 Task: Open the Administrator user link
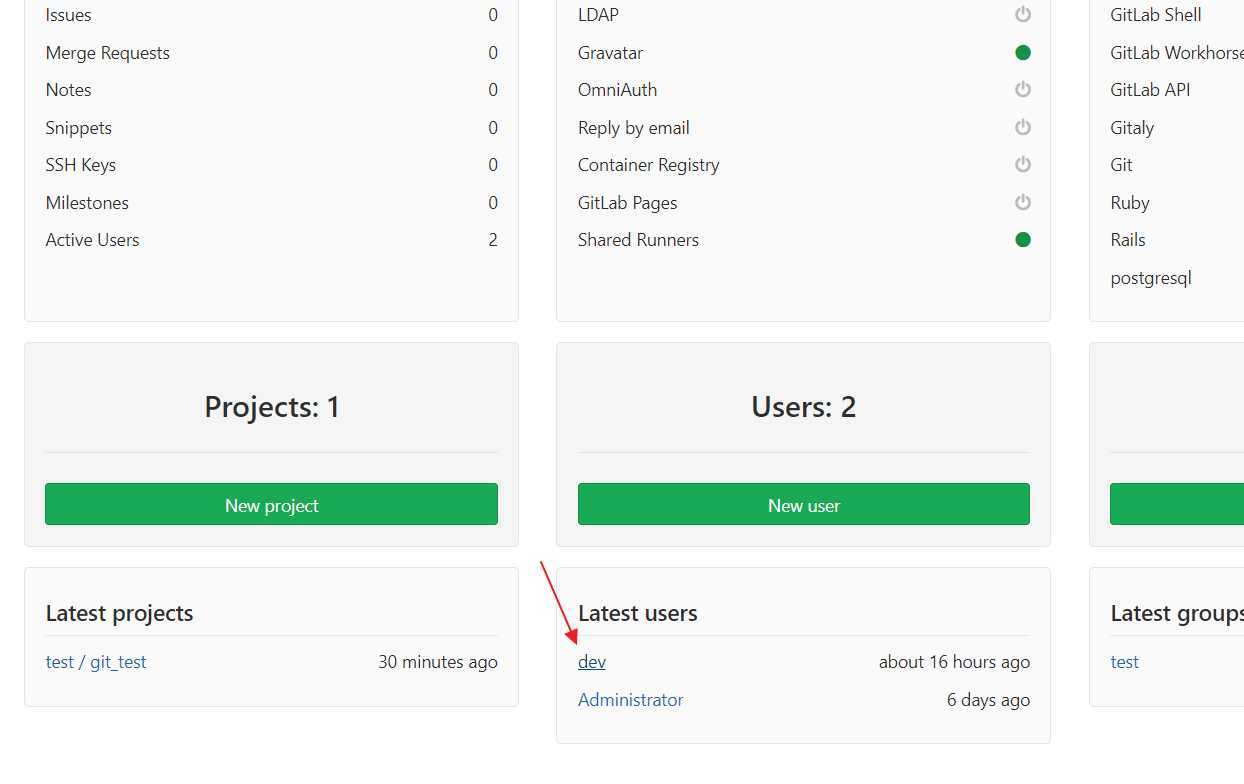[x=631, y=700]
